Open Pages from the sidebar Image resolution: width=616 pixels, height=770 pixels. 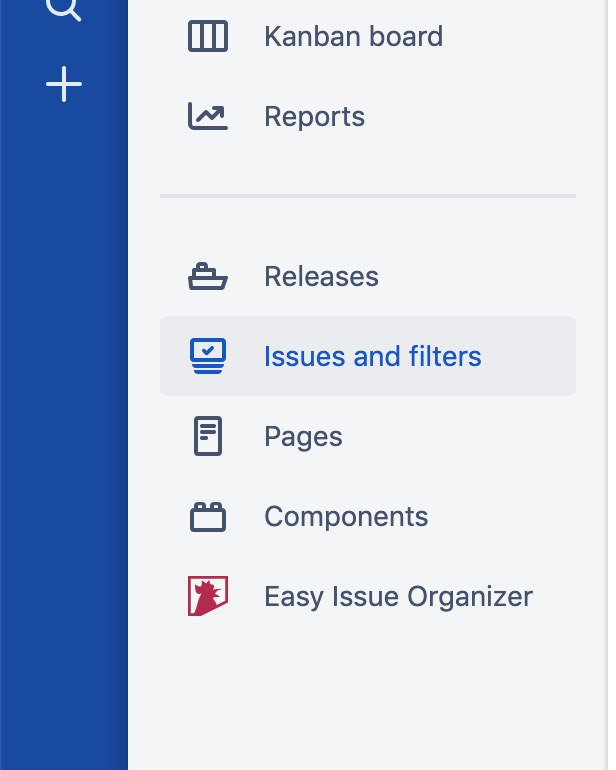(x=368, y=436)
